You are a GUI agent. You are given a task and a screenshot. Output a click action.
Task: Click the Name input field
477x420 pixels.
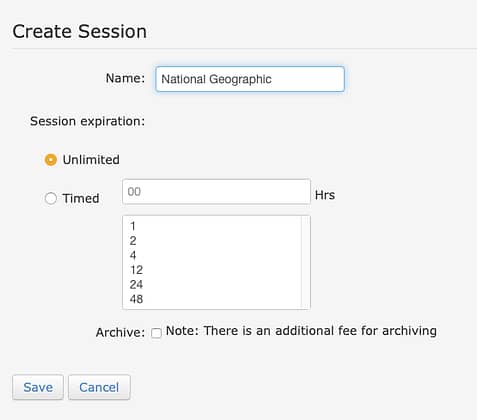click(x=250, y=79)
